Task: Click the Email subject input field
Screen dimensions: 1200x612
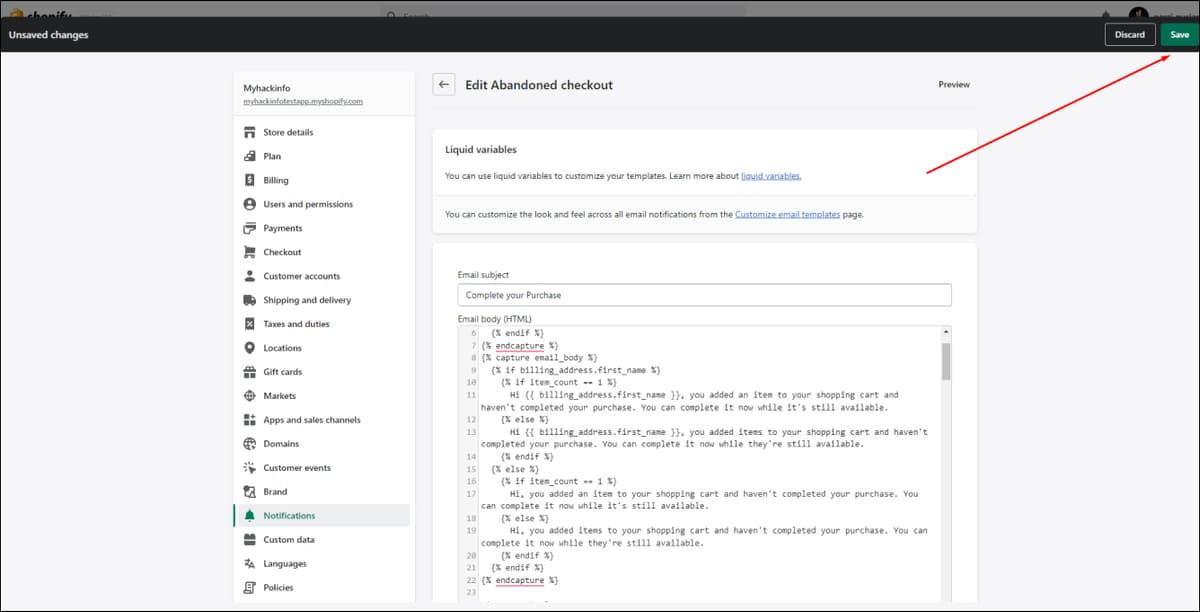Action: pos(704,295)
